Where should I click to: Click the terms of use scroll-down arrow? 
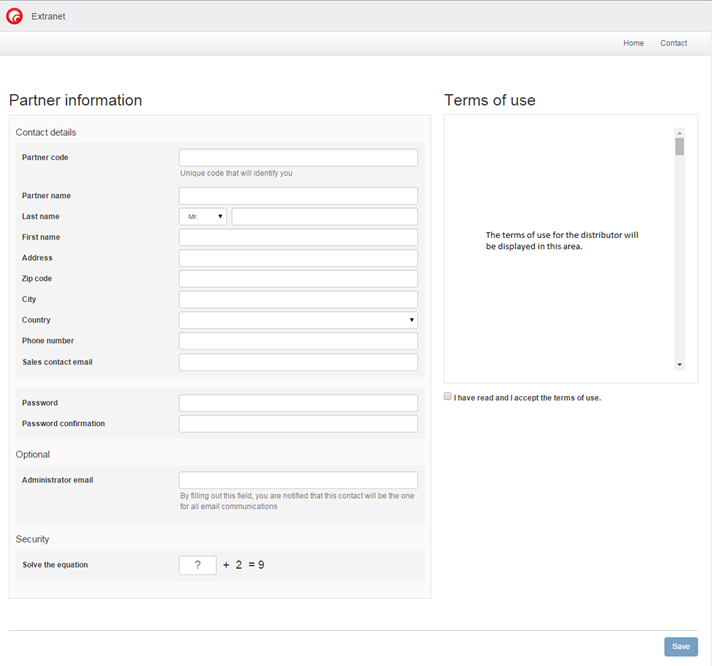click(x=679, y=365)
